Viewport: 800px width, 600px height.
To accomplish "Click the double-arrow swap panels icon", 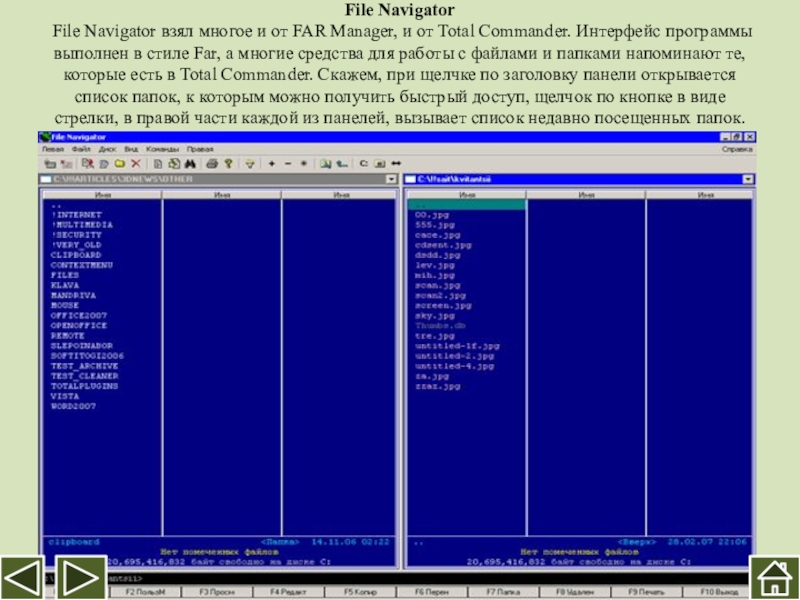I will click(396, 164).
